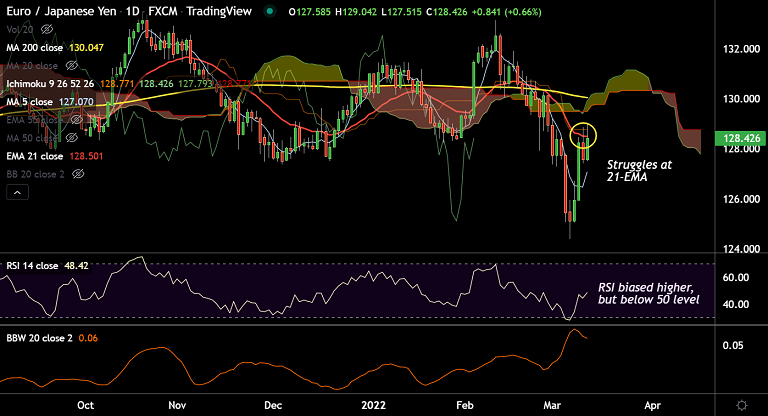This screenshot has height=416, width=768.
Task: Click the Apr label on time axis
Action: 652,405
